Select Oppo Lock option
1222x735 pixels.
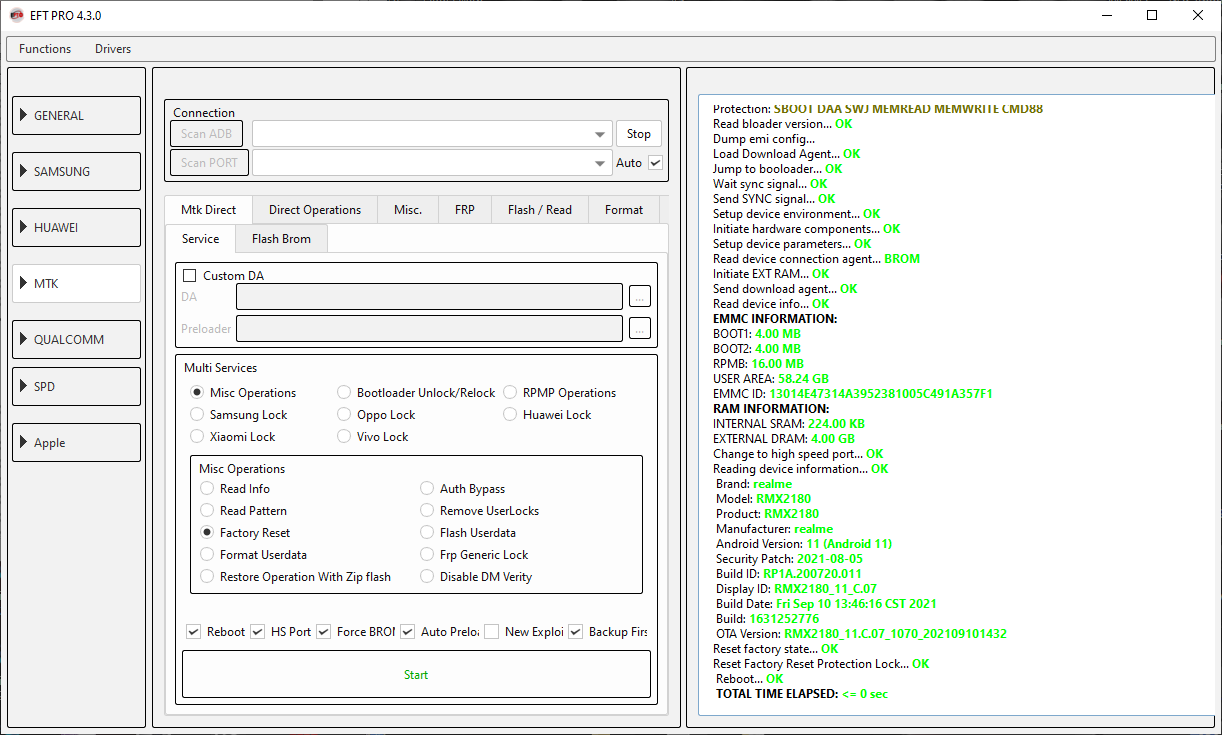tap(344, 415)
